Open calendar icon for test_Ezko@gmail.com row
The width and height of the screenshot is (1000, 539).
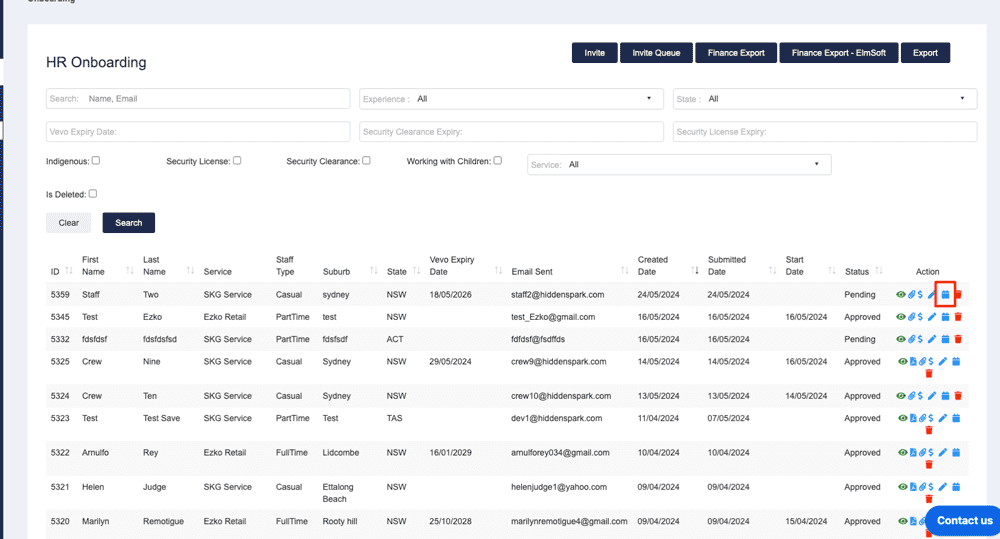945,317
